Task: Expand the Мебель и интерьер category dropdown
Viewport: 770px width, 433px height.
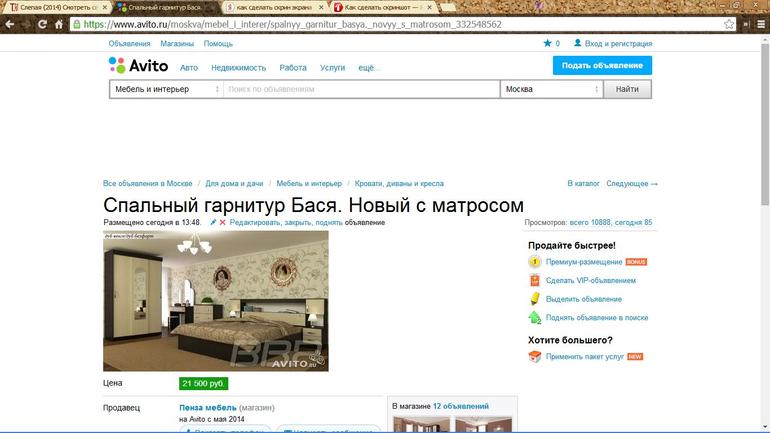Action: (166, 89)
